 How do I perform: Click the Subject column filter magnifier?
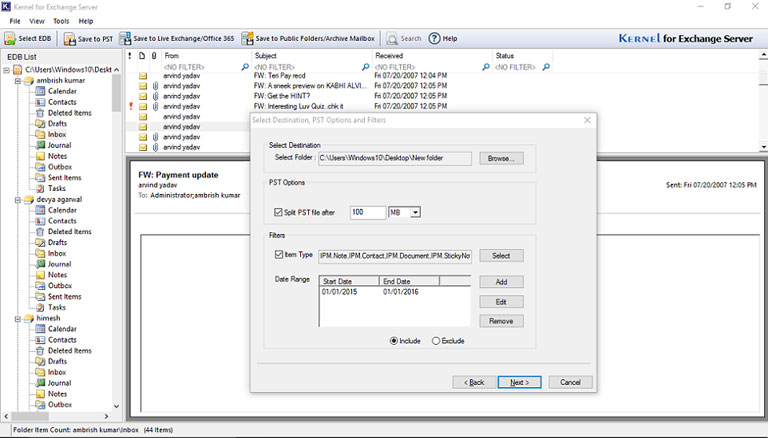[365, 67]
